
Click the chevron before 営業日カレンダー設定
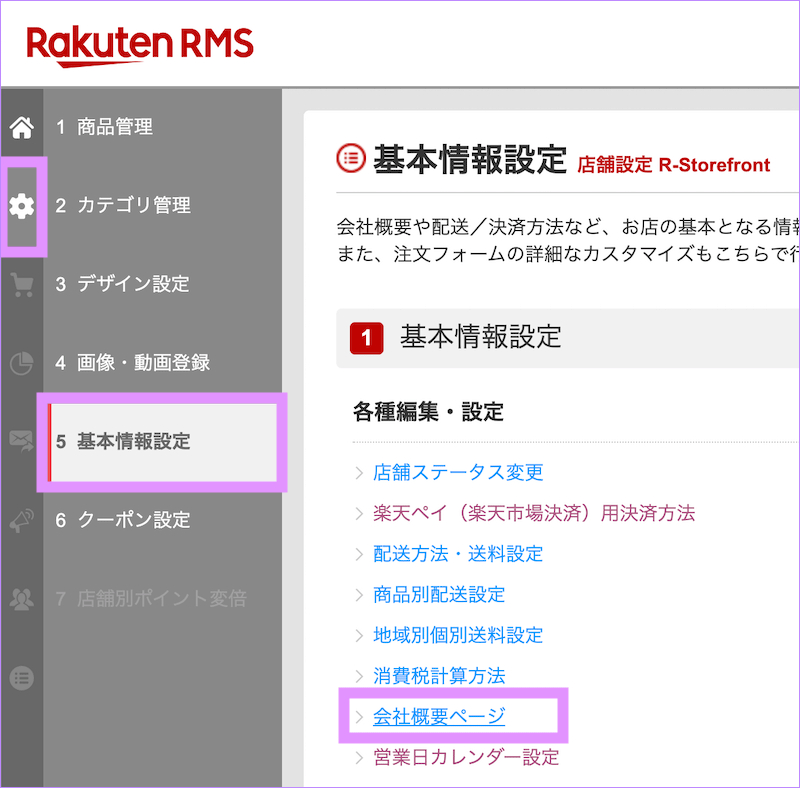(x=359, y=758)
